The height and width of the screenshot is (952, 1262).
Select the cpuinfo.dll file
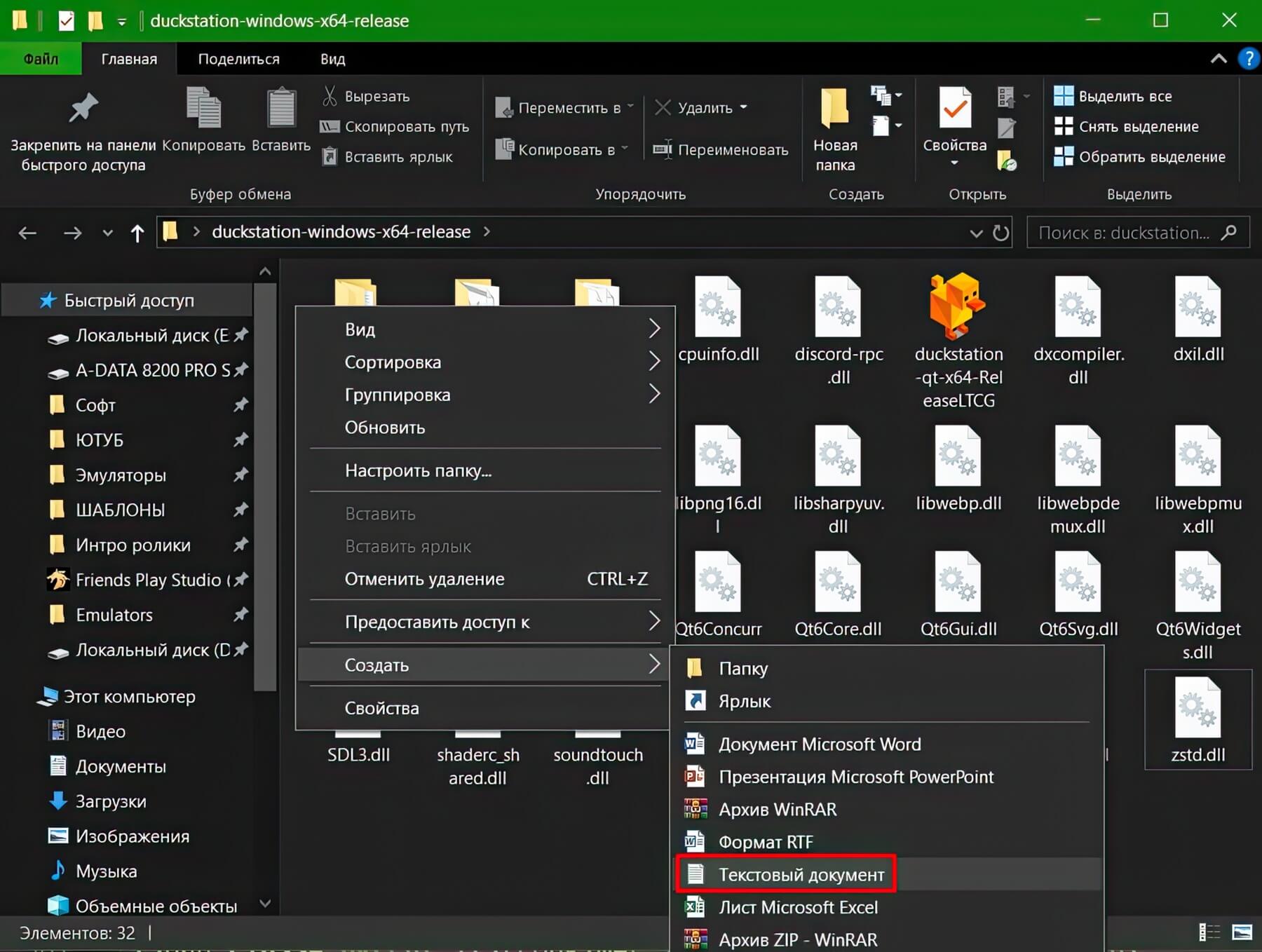pyautogui.click(x=719, y=319)
